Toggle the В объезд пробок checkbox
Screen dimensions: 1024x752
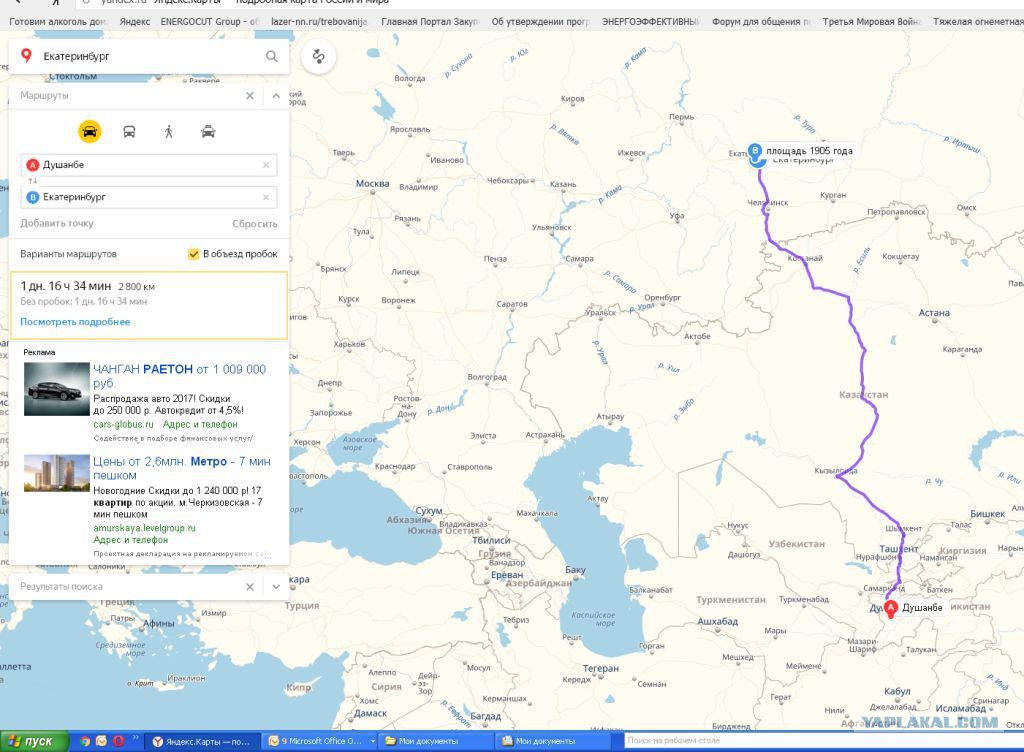coord(193,254)
